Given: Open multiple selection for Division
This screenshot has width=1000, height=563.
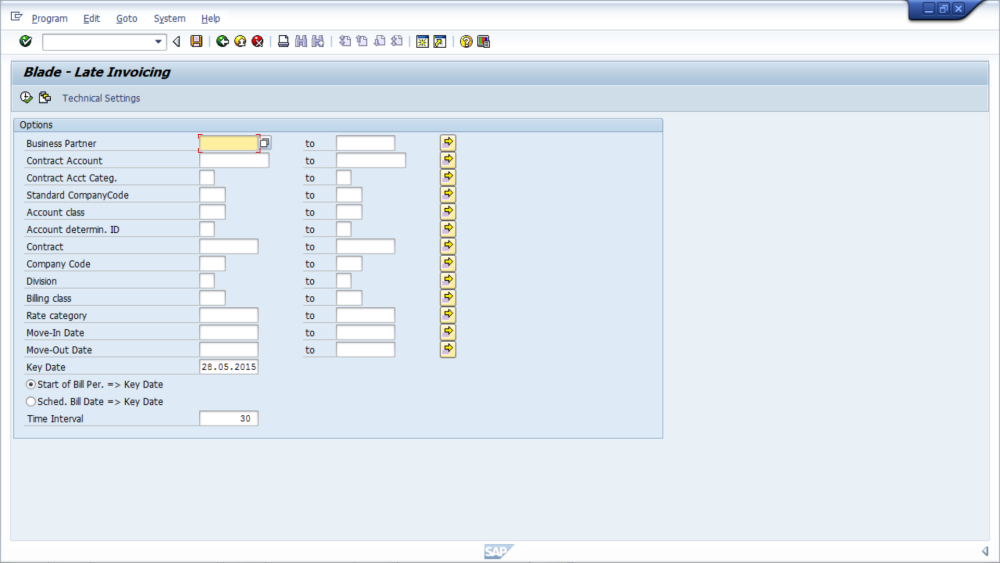Looking at the screenshot, I should tap(448, 280).
